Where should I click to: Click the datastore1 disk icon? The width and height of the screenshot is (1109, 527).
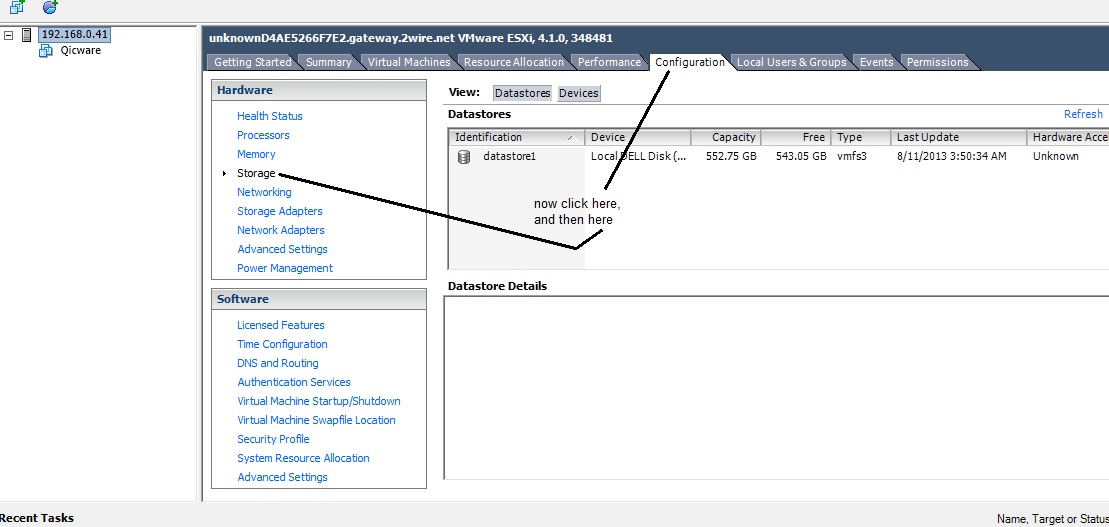(464, 157)
